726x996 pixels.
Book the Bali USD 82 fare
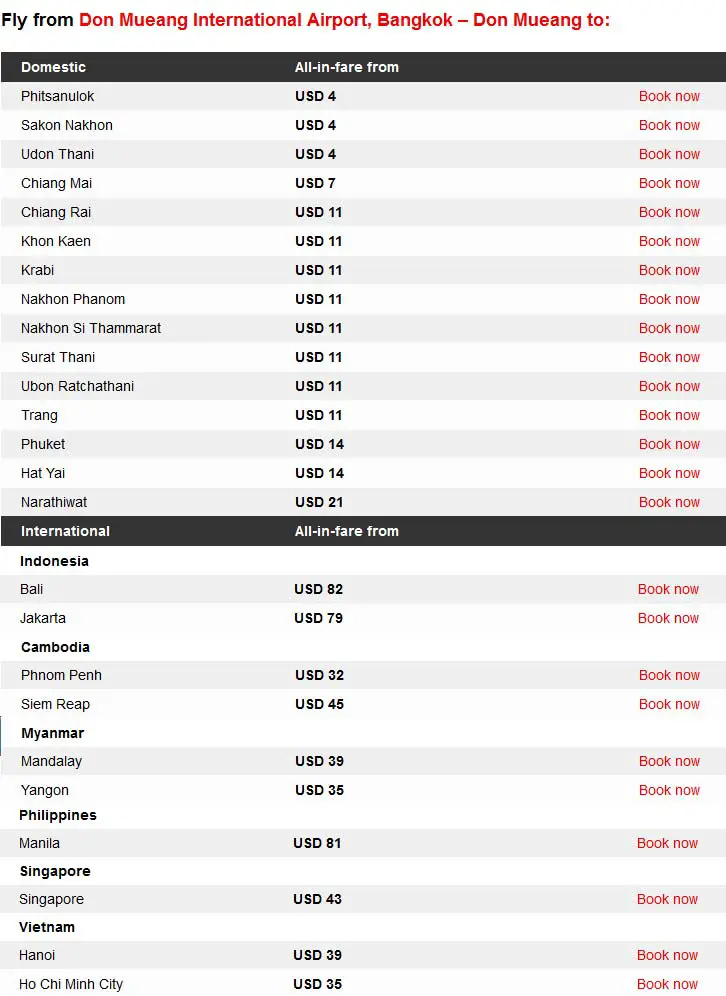click(668, 590)
